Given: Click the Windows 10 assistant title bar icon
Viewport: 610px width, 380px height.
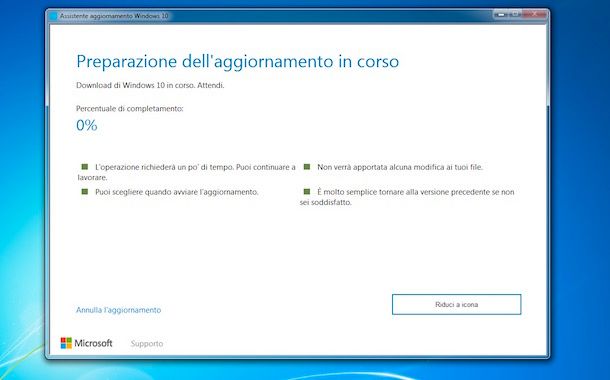Looking at the screenshot, I should (53, 16).
